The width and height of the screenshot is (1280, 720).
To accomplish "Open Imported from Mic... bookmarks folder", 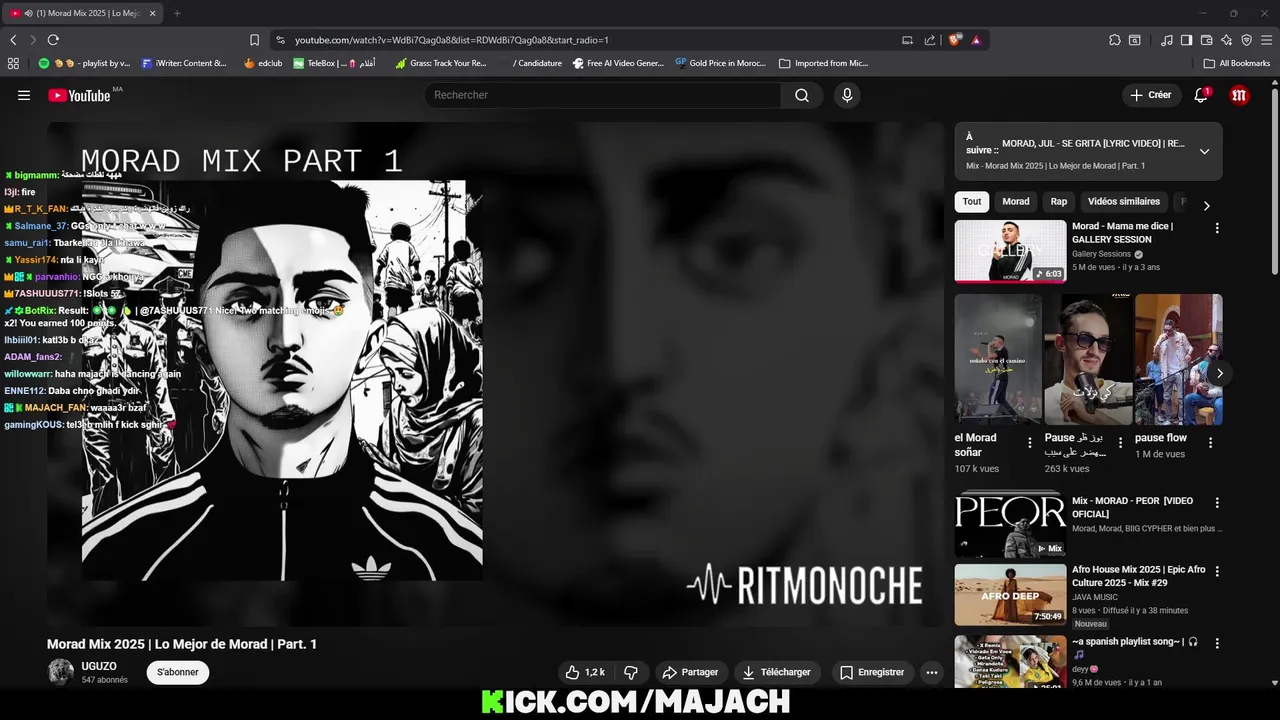I will [823, 63].
